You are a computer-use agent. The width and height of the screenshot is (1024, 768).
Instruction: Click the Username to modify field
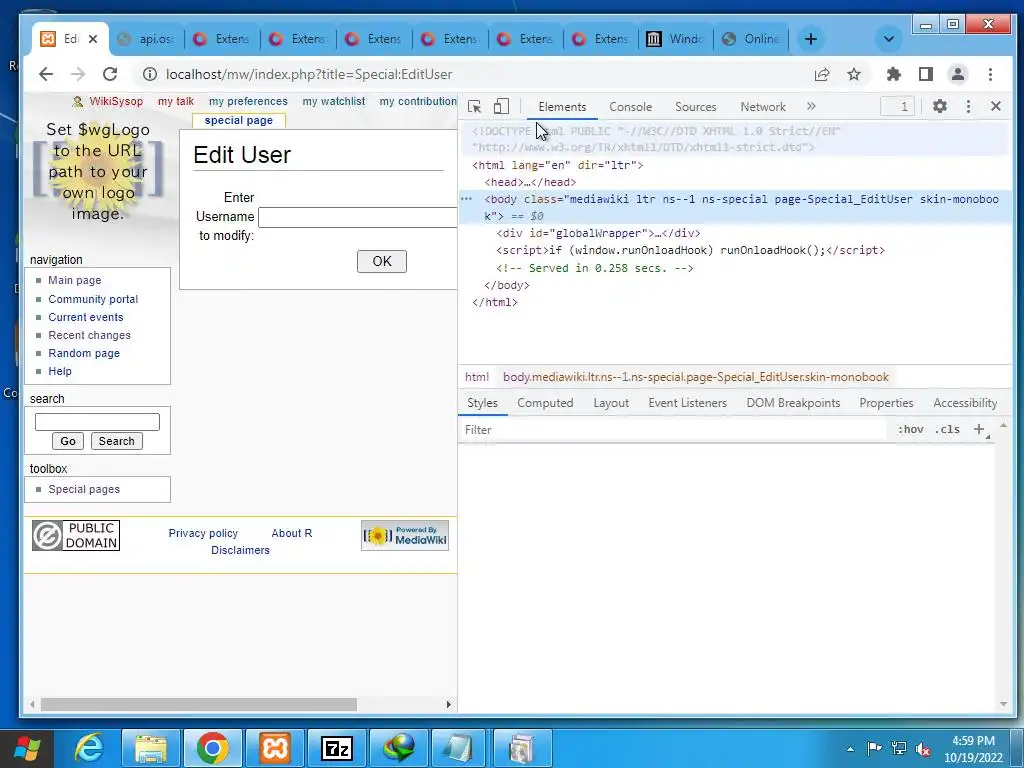click(x=358, y=217)
